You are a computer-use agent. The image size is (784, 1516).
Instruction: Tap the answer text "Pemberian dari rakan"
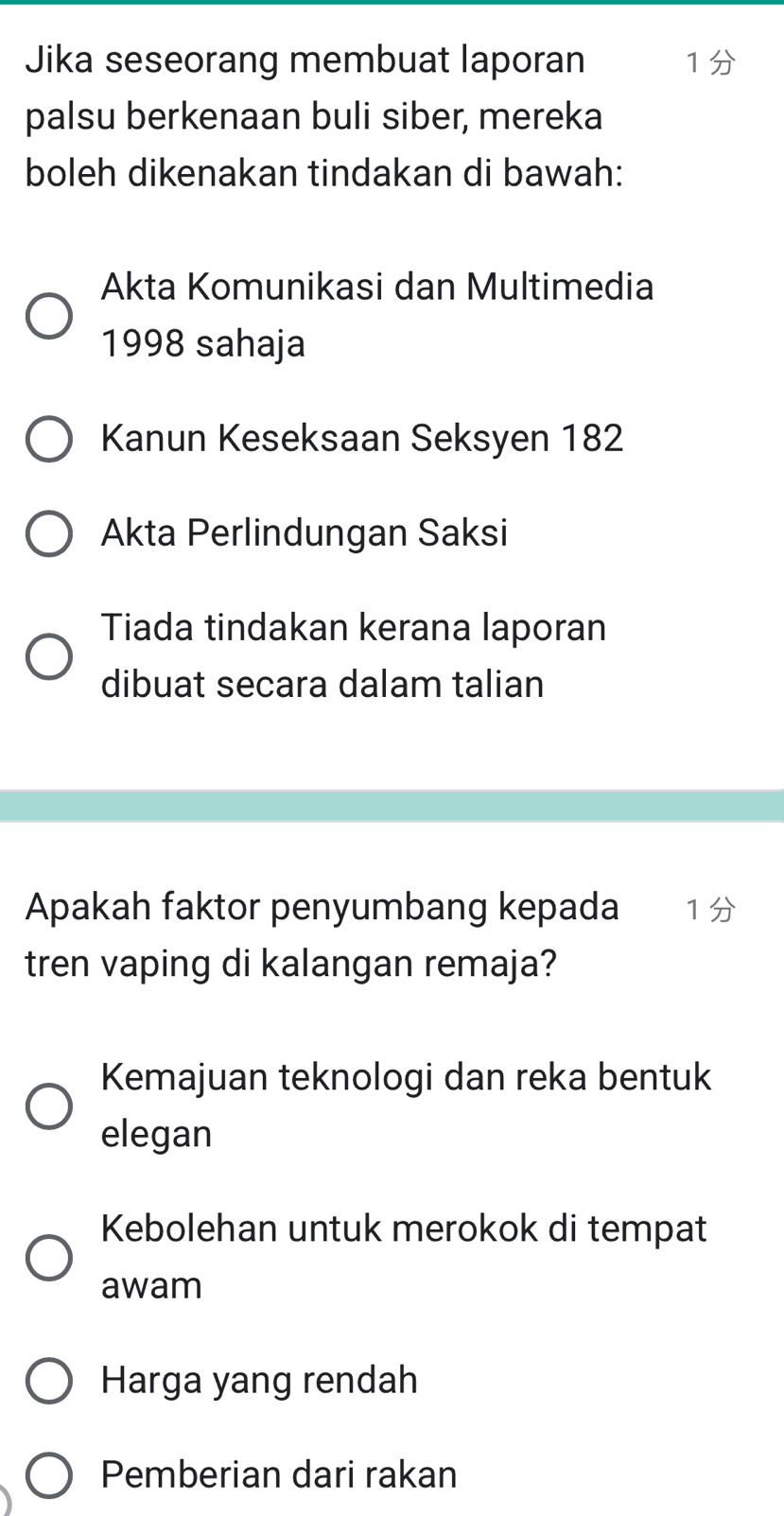[279, 1474]
